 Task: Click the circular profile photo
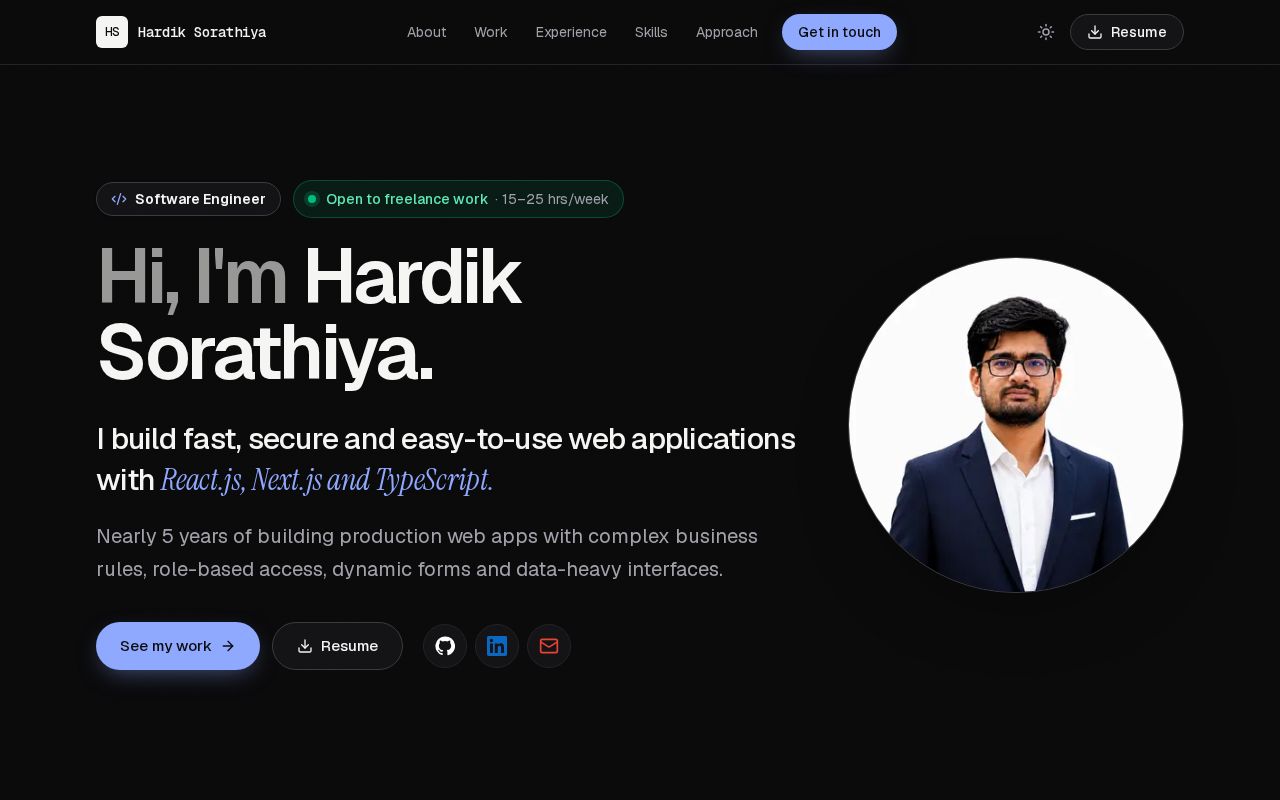click(1016, 425)
